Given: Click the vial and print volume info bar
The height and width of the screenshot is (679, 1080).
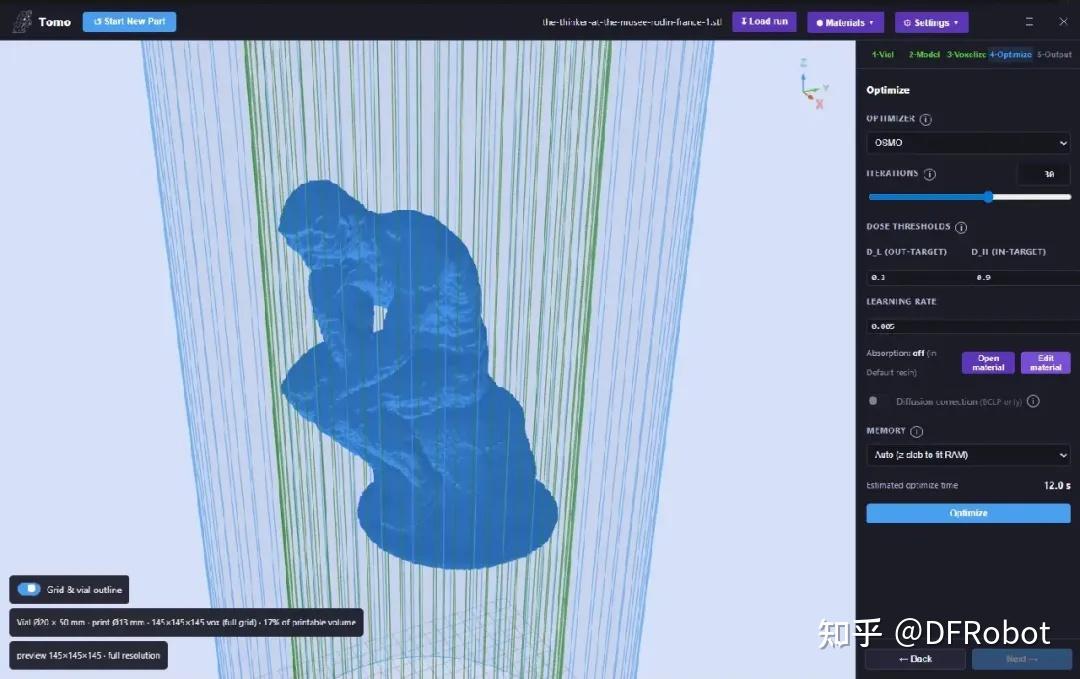Looking at the screenshot, I should [186, 623].
